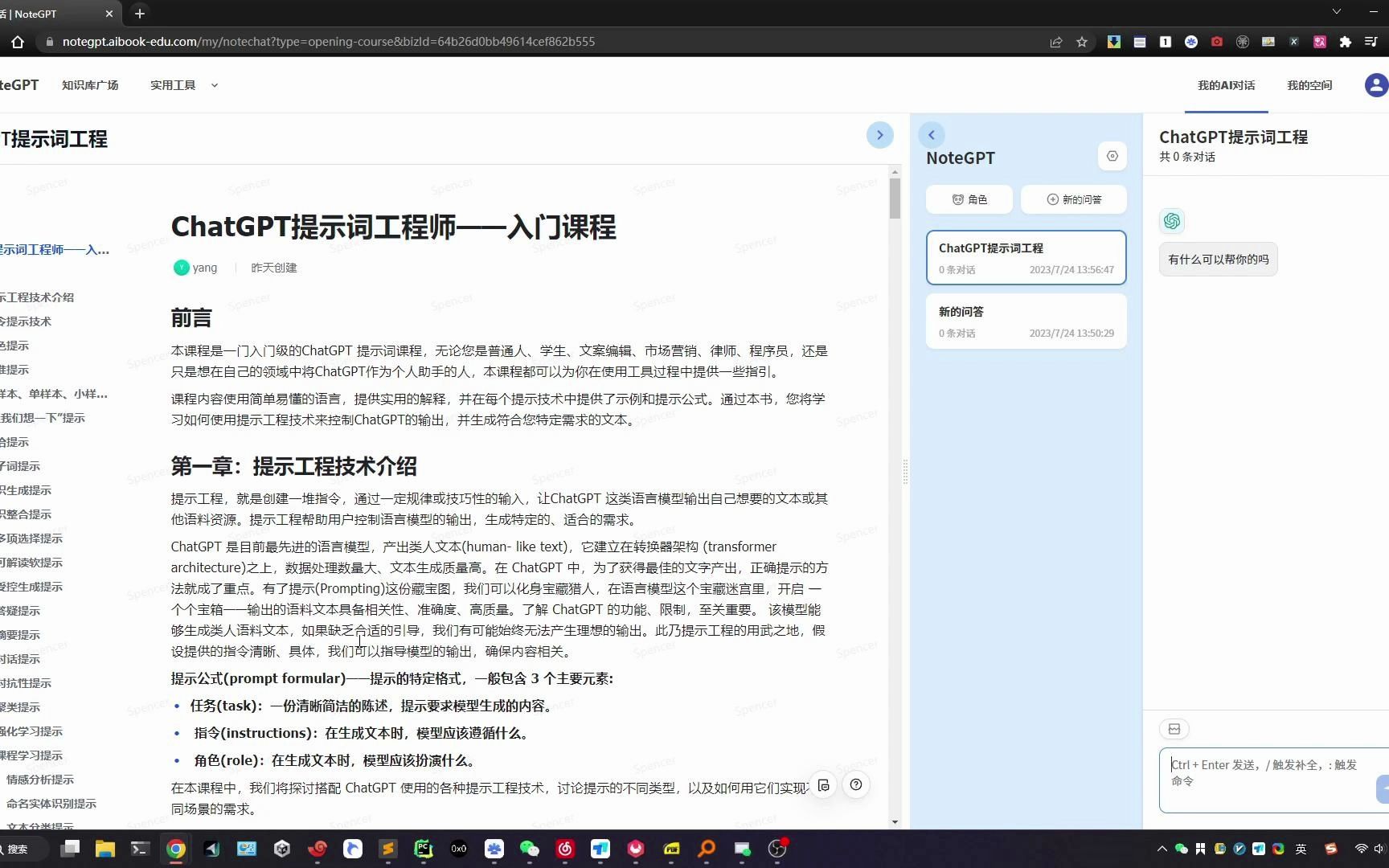Open the tab search chevron in title bar
The height and width of the screenshot is (868, 1389).
click(1337, 12)
